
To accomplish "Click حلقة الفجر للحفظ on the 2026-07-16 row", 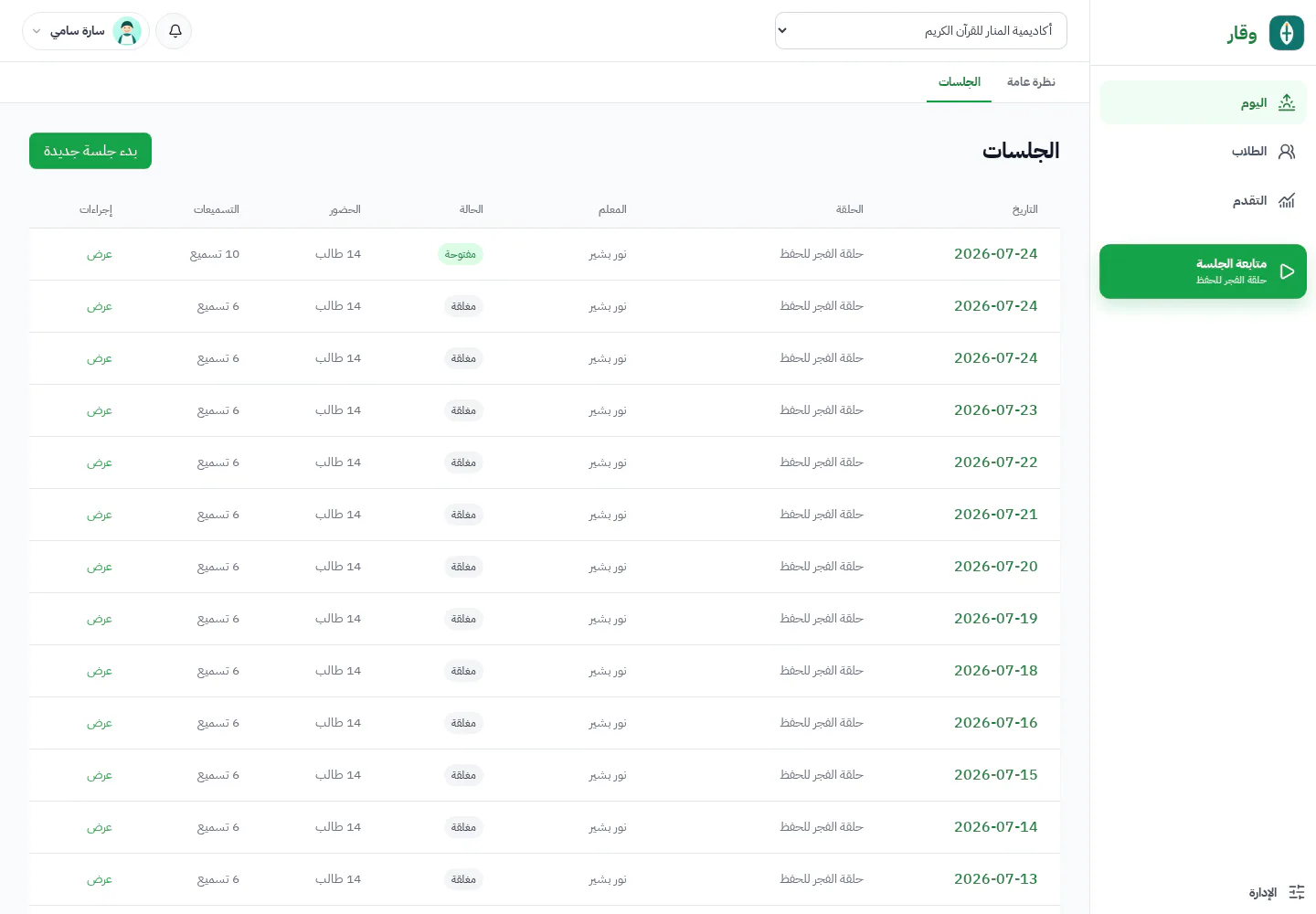I will [822, 723].
